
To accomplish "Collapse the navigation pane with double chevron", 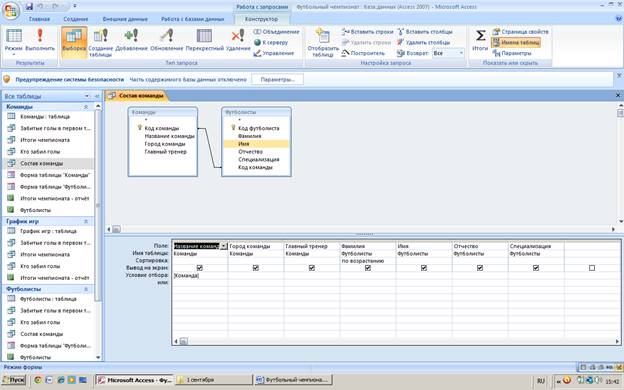I will coord(97,96).
